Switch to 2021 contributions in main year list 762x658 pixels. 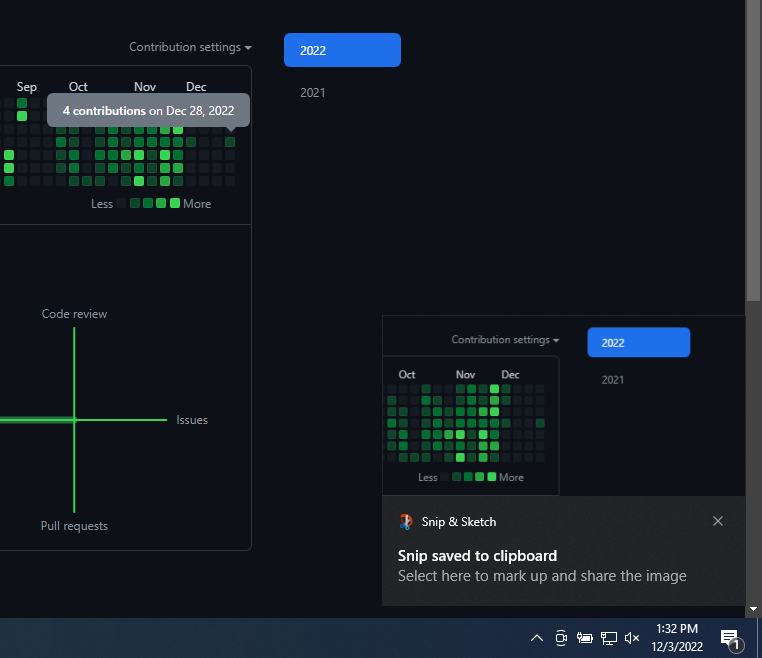313,93
